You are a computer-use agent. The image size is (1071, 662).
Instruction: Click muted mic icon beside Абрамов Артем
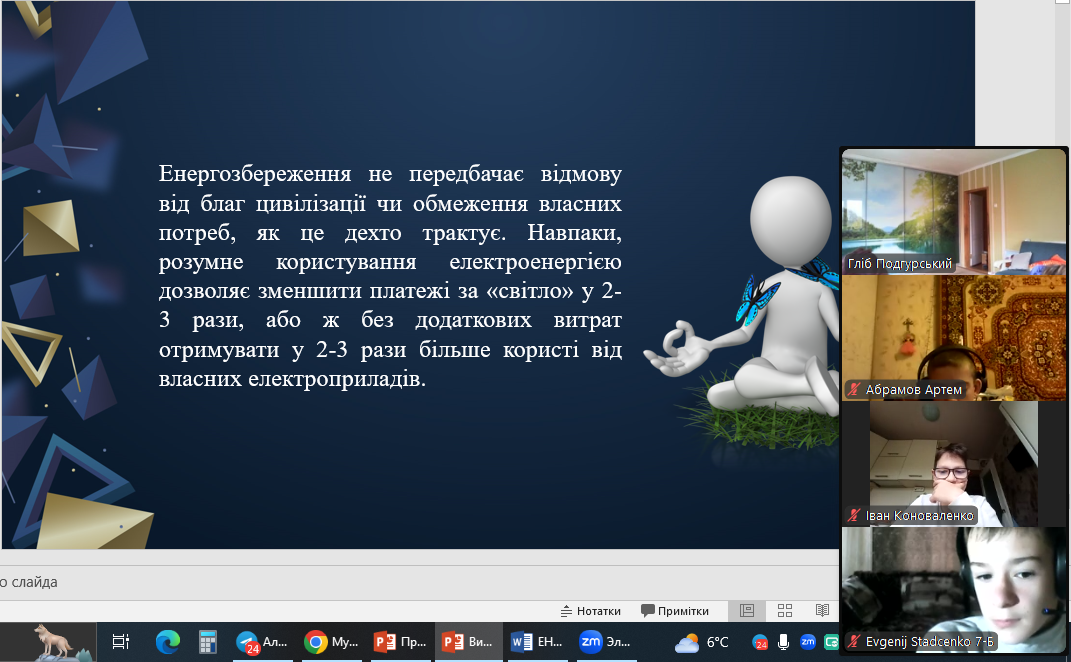coord(854,389)
